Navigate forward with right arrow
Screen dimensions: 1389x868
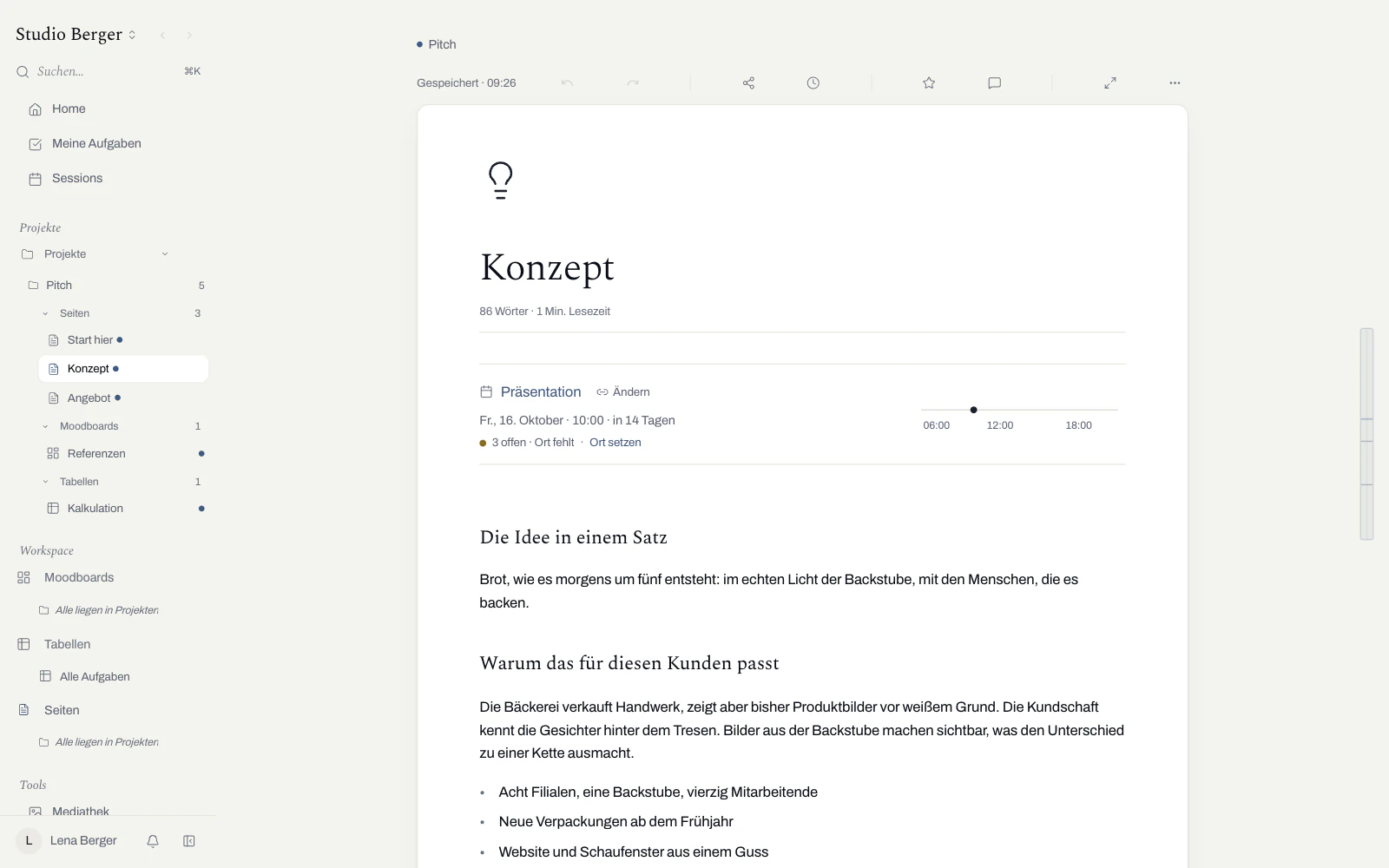tap(189, 36)
